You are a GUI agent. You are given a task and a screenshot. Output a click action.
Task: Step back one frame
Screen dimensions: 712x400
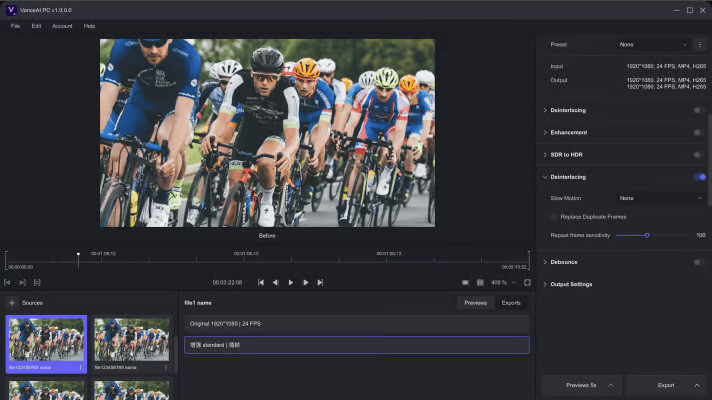pyautogui.click(x=276, y=283)
